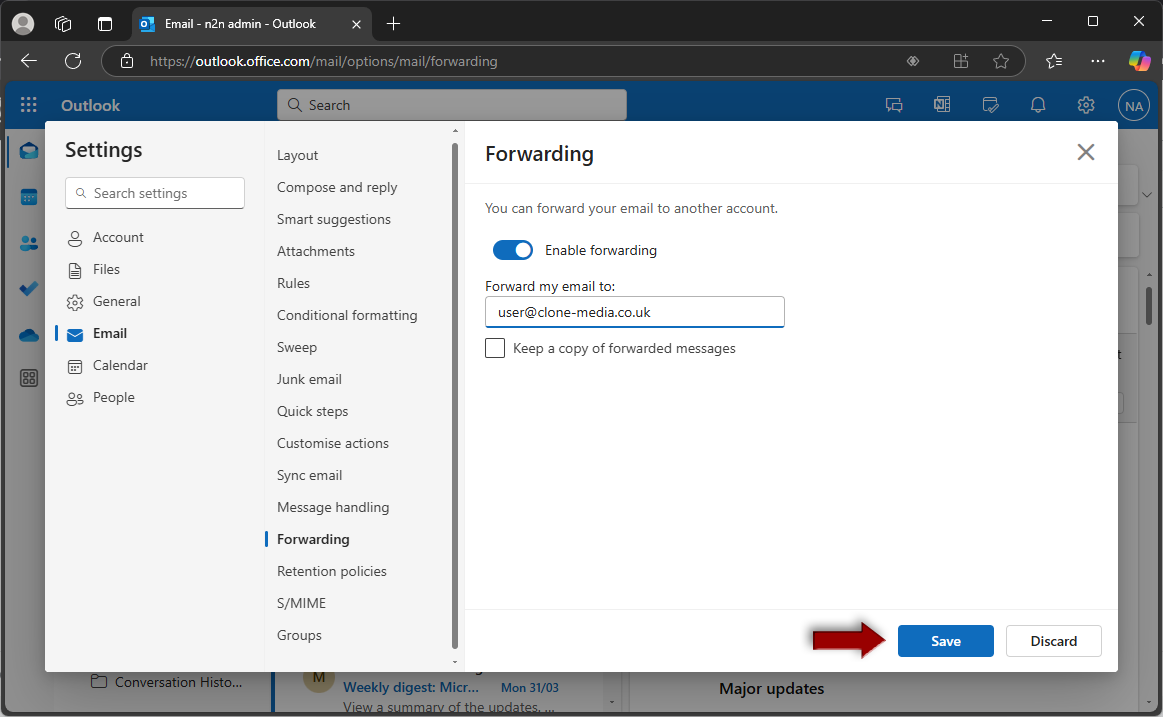Open Sweep settings
Viewport: 1163px width, 717px height.
tap(297, 347)
